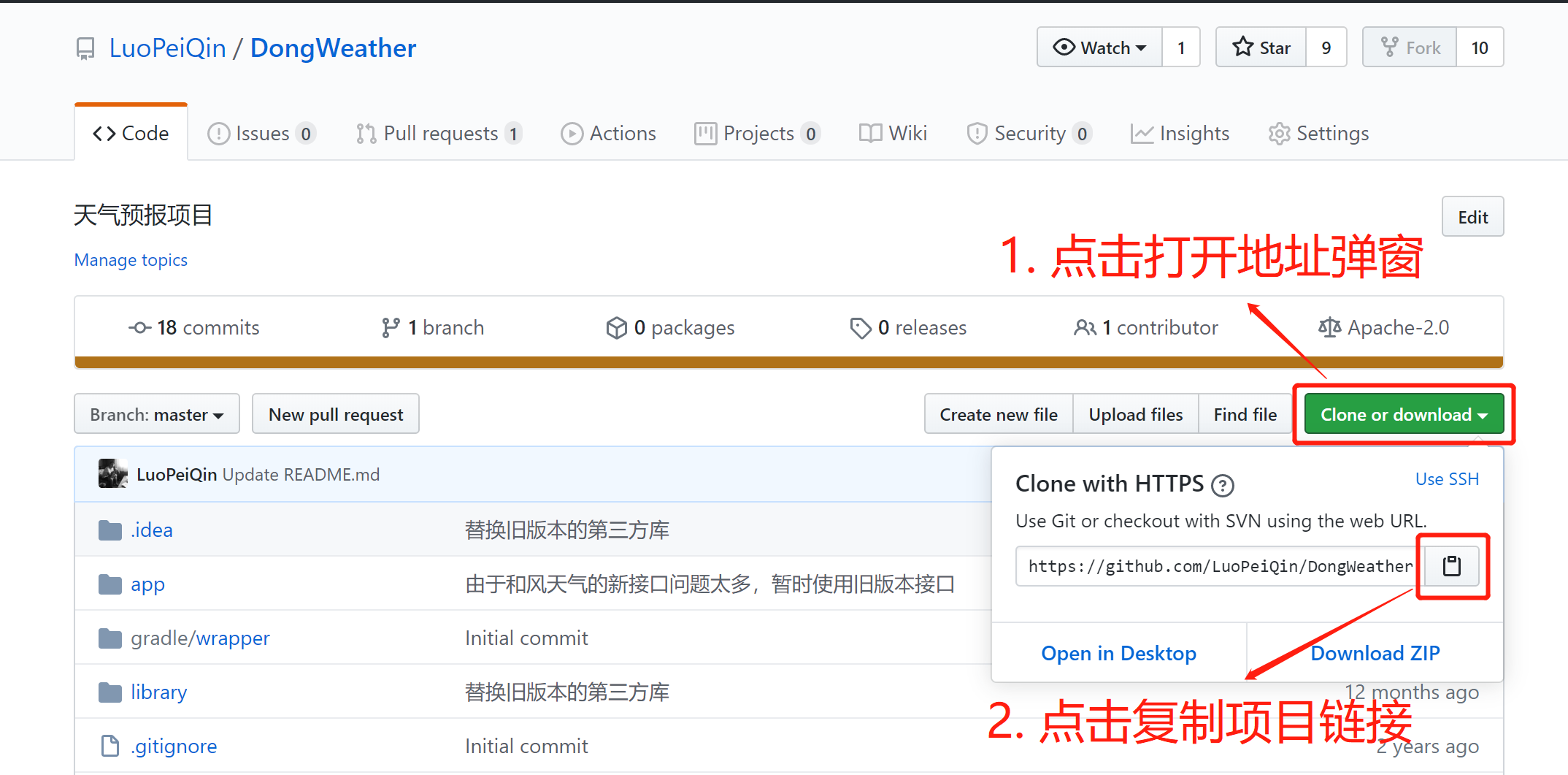Click Upload files button

(x=1136, y=414)
